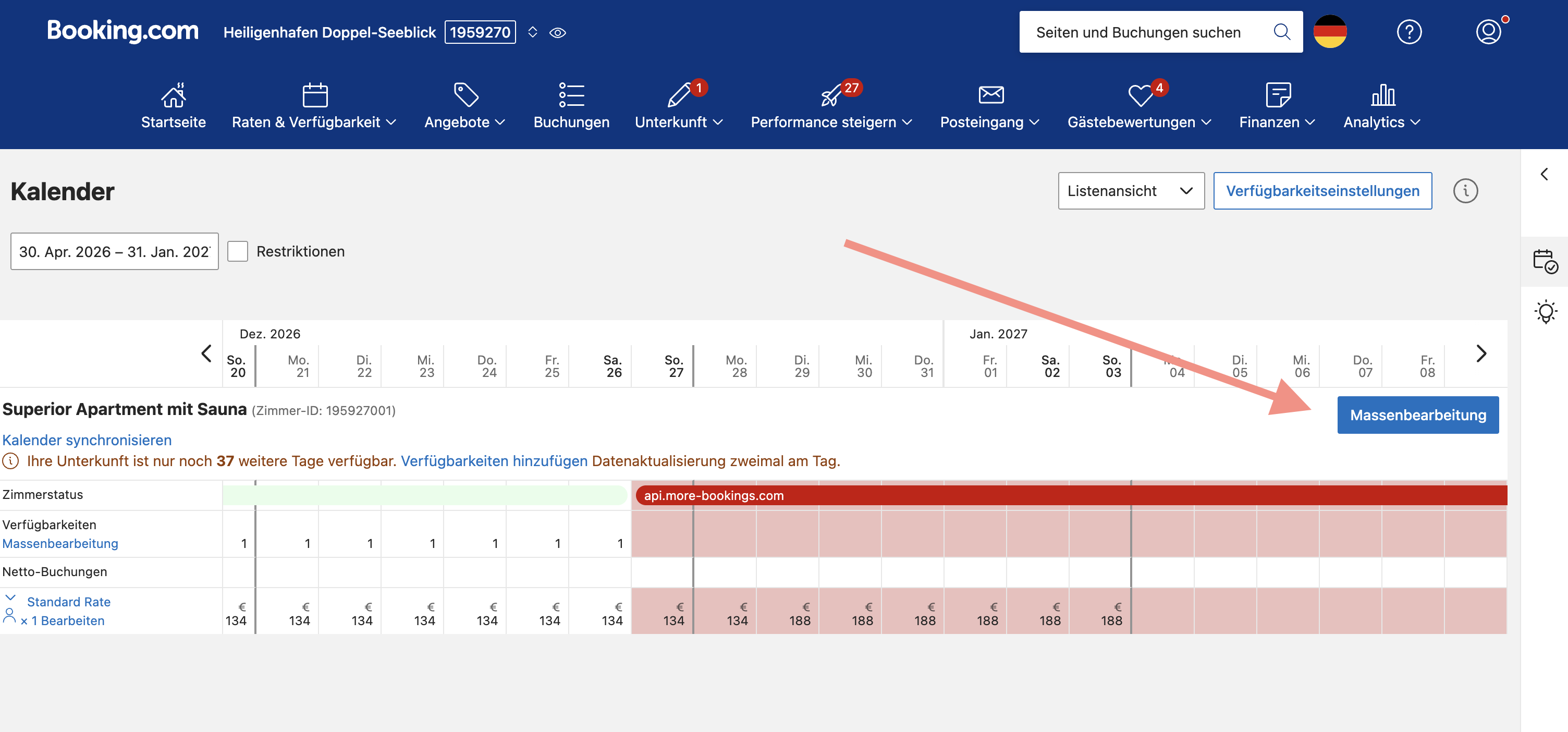Click the availability warning info icon

10,461
